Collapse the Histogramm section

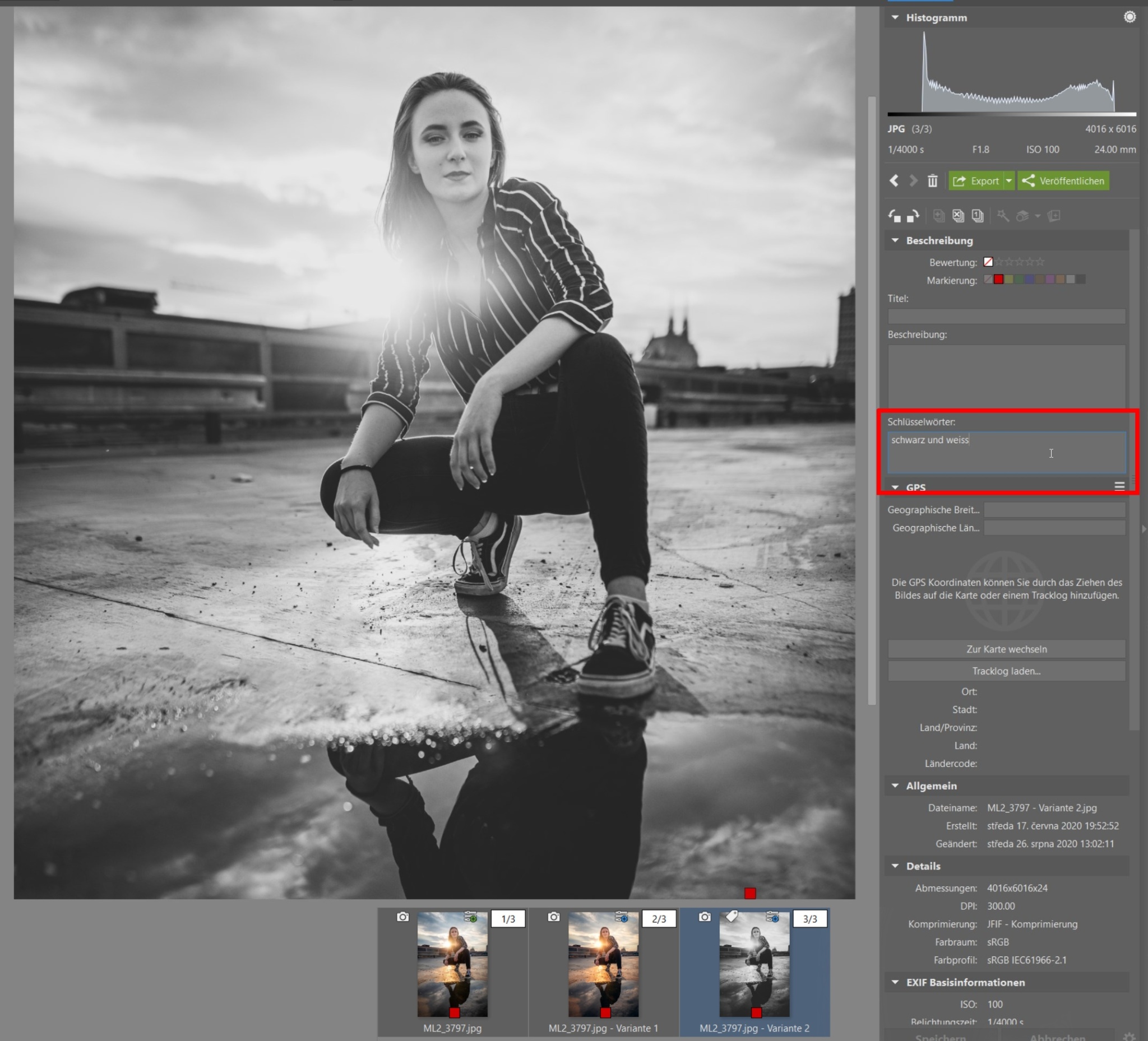pyautogui.click(x=895, y=17)
